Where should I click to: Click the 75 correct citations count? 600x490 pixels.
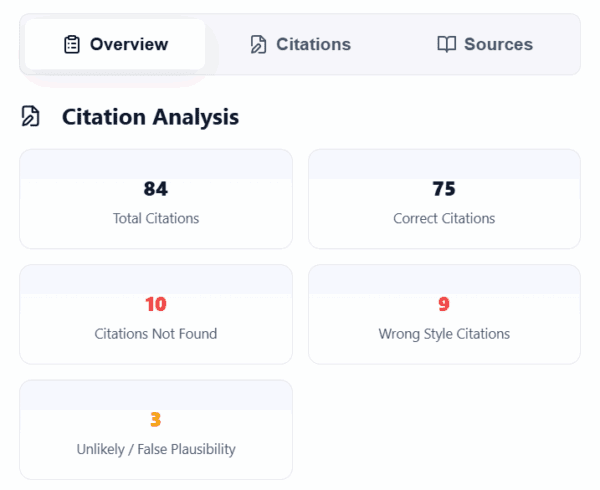(444, 189)
